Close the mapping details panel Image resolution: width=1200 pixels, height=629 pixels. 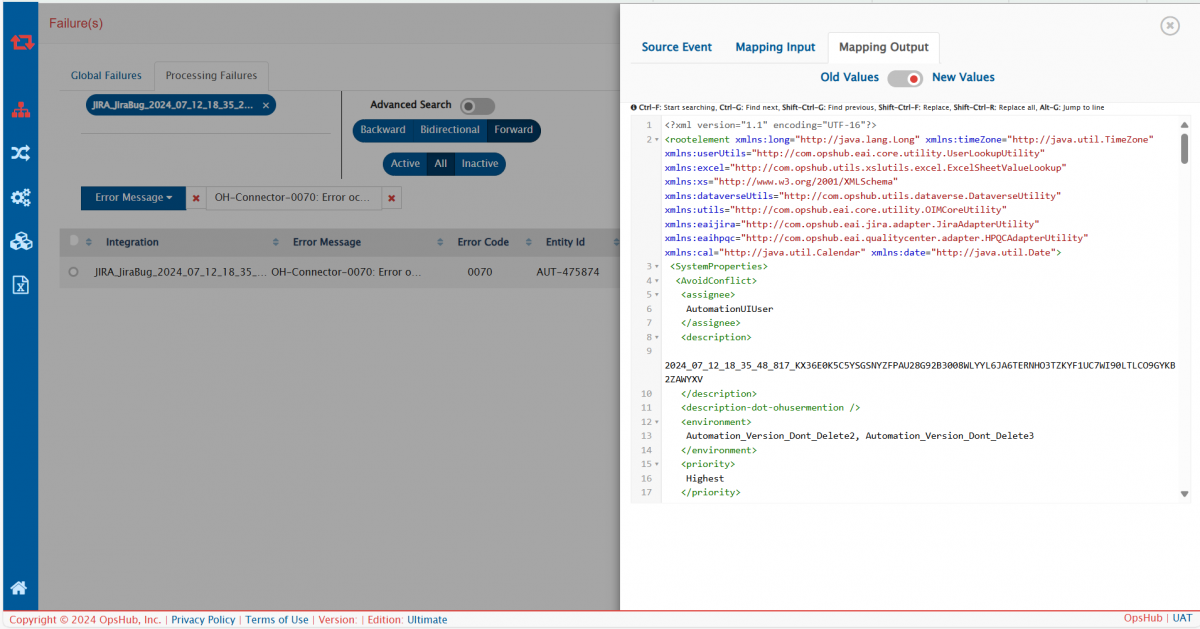tap(1169, 26)
